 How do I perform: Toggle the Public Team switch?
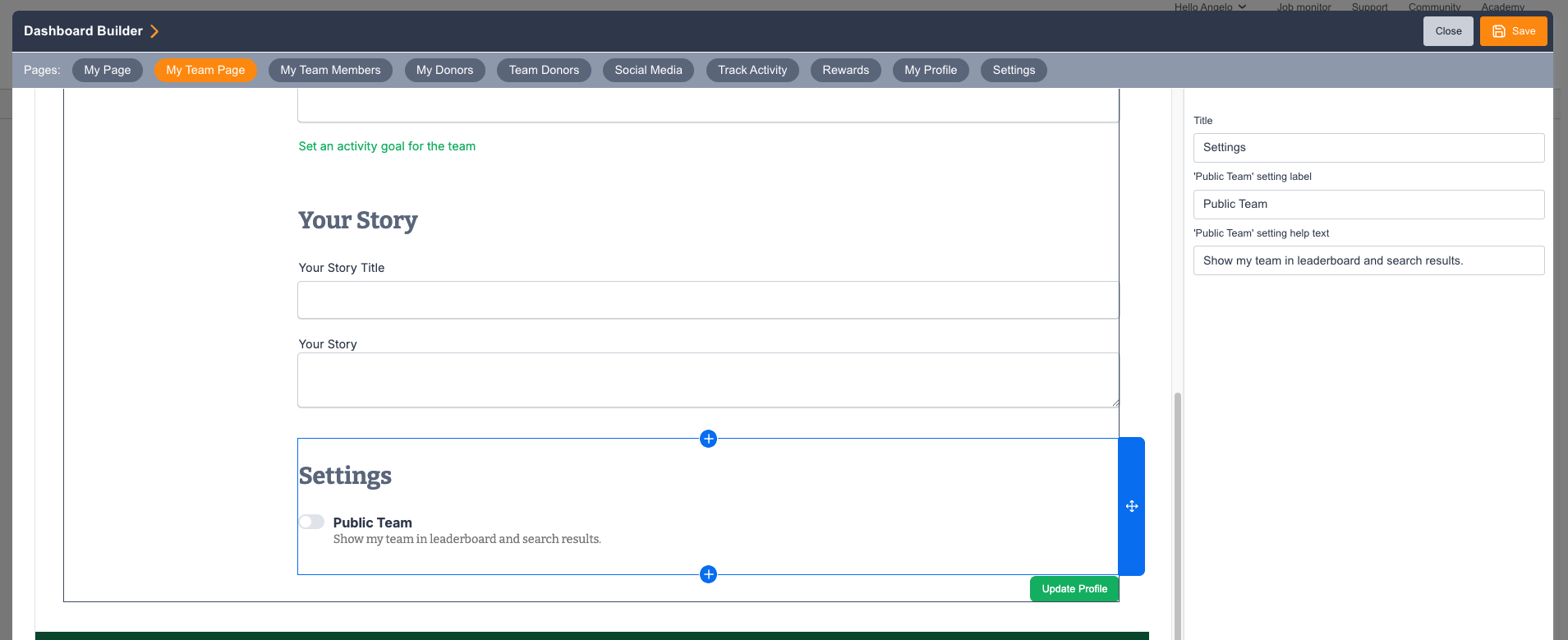click(311, 522)
